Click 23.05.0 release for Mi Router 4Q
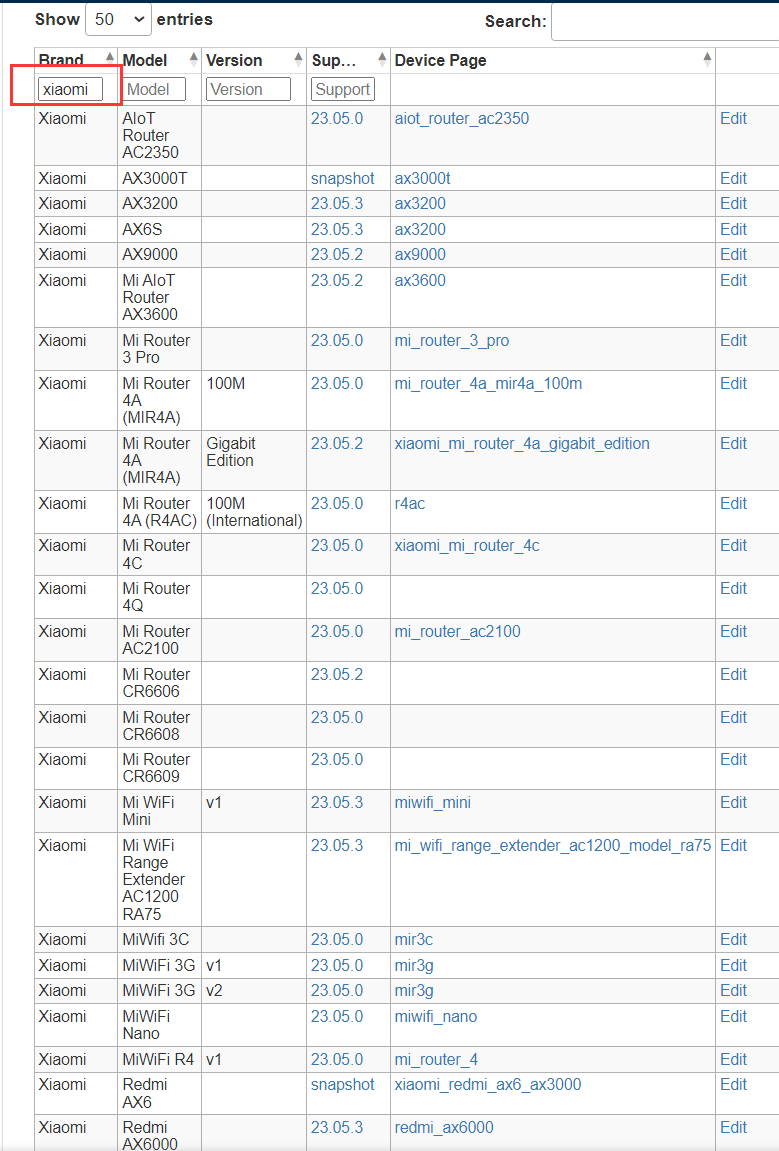Image resolution: width=779 pixels, height=1151 pixels. tap(336, 589)
